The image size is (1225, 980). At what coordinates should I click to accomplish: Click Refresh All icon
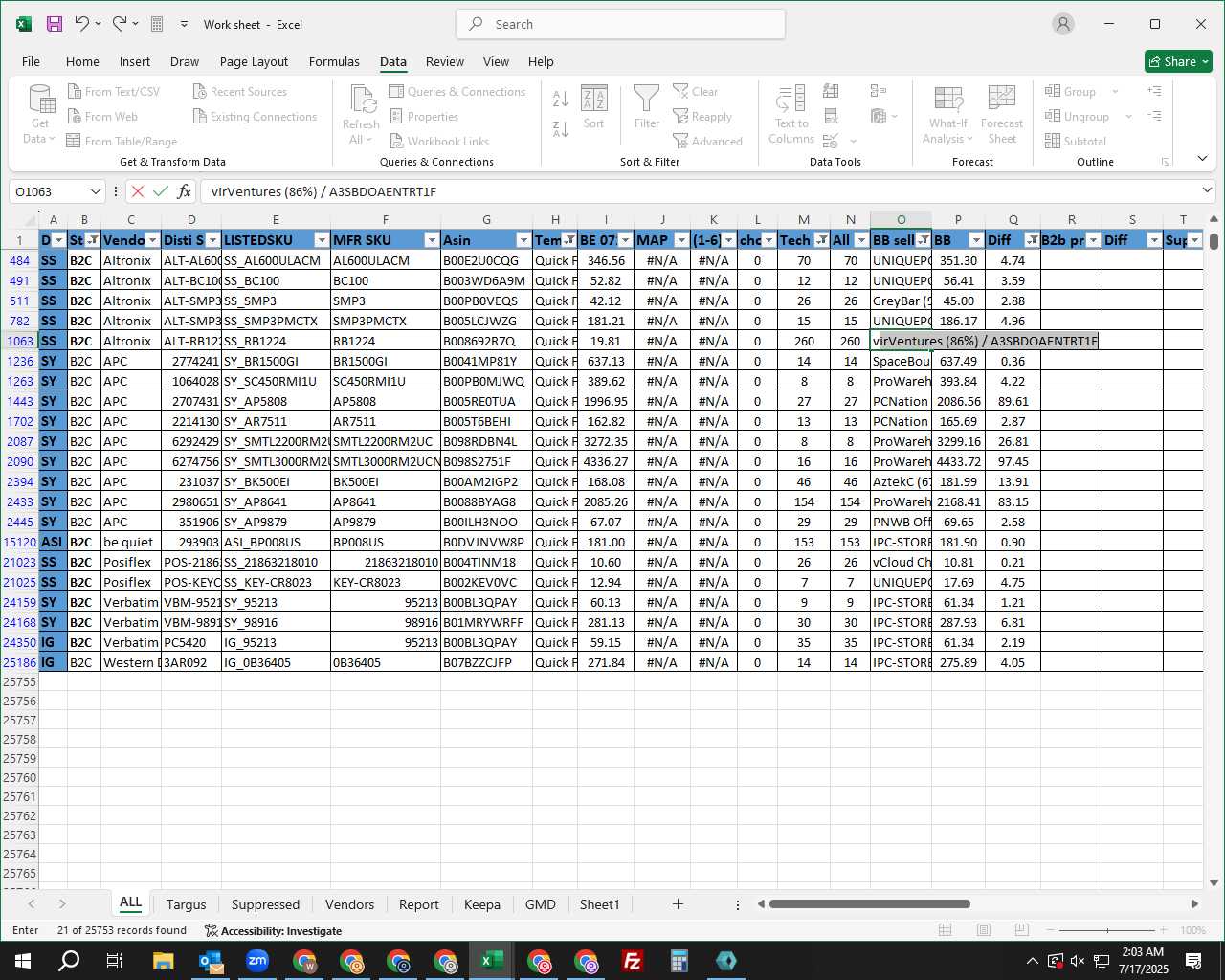point(362,114)
